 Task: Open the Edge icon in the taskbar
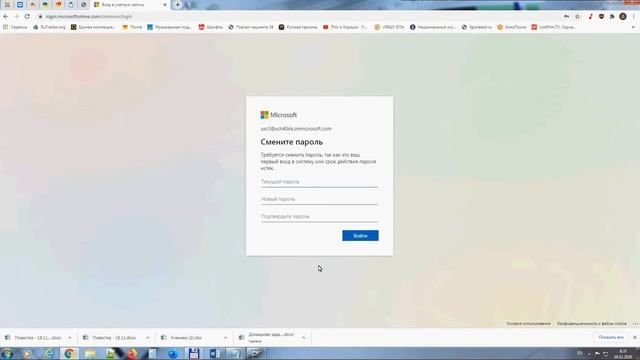pyautogui.click(x=173, y=353)
